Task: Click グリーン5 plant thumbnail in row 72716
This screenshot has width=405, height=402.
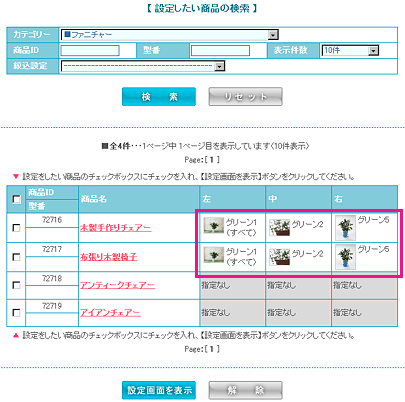Action: pyautogui.click(x=346, y=228)
